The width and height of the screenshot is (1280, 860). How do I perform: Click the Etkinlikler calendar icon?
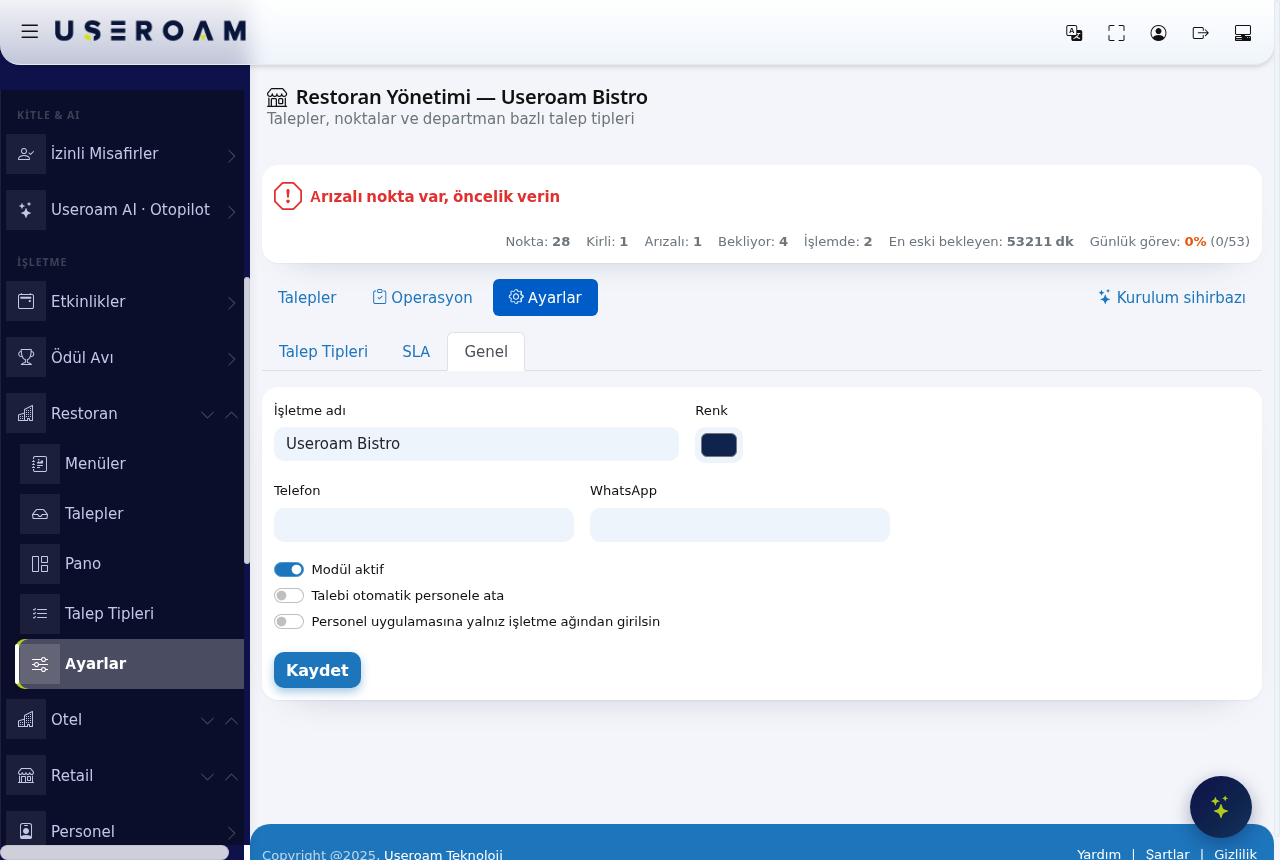26,302
